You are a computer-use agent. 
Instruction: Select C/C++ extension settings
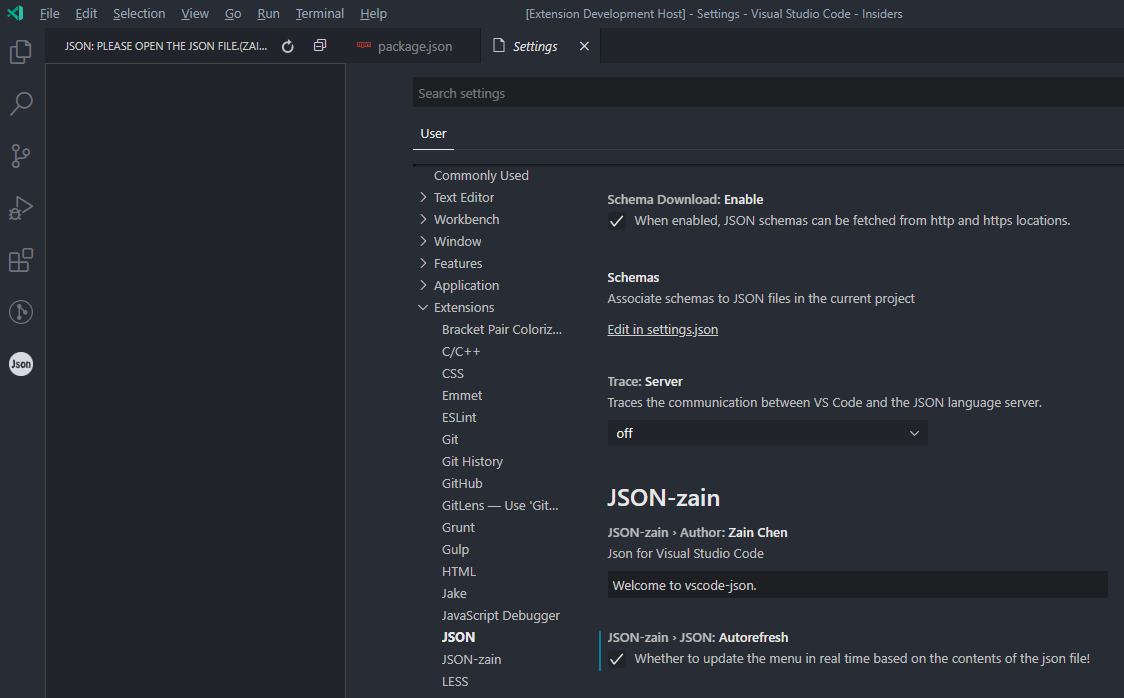point(461,352)
